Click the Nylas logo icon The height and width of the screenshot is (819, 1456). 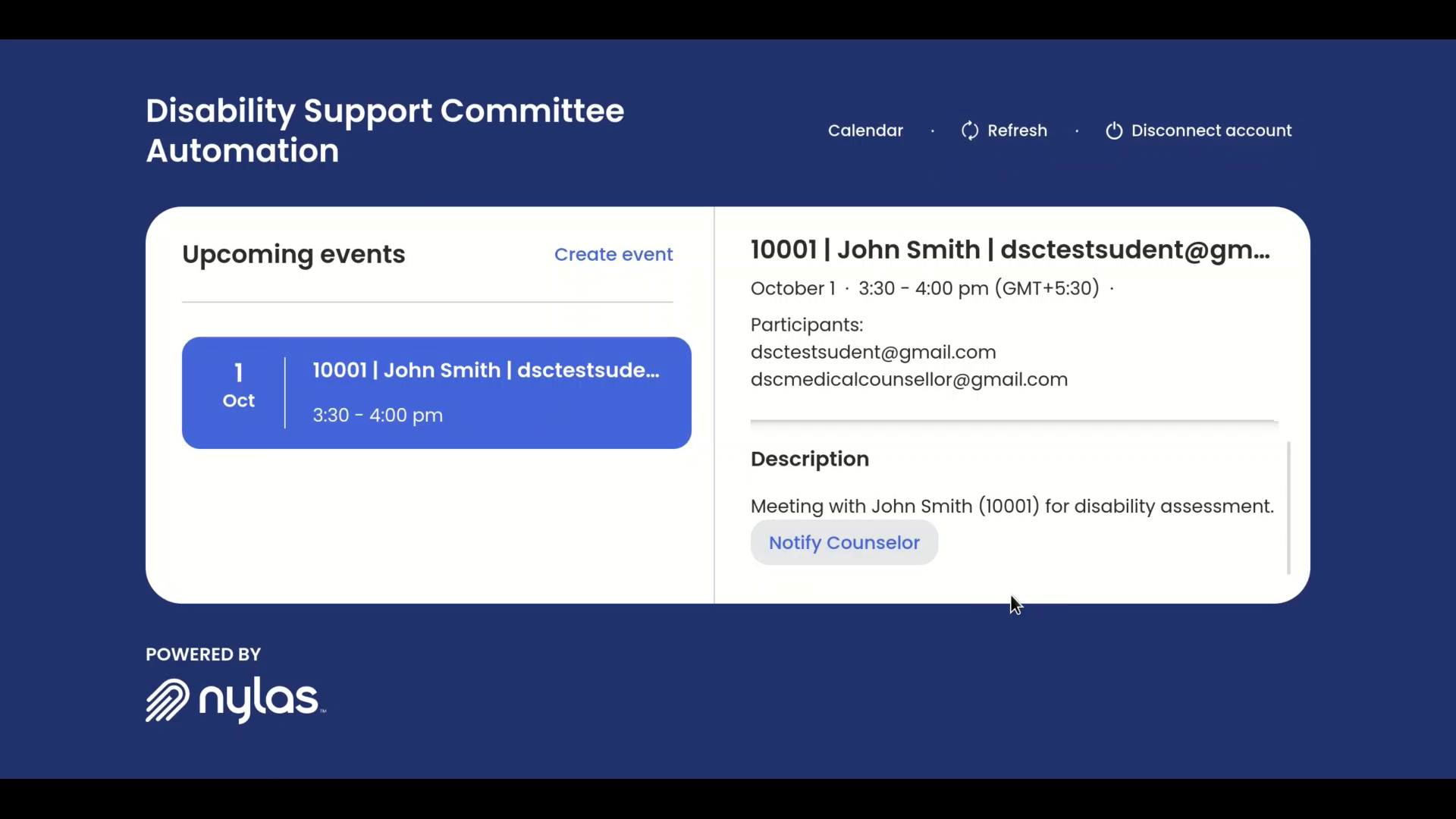coord(167,699)
